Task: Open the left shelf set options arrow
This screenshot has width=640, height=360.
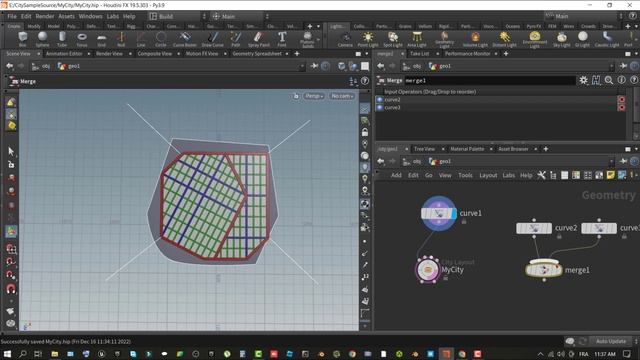Action: (x=319, y=26)
